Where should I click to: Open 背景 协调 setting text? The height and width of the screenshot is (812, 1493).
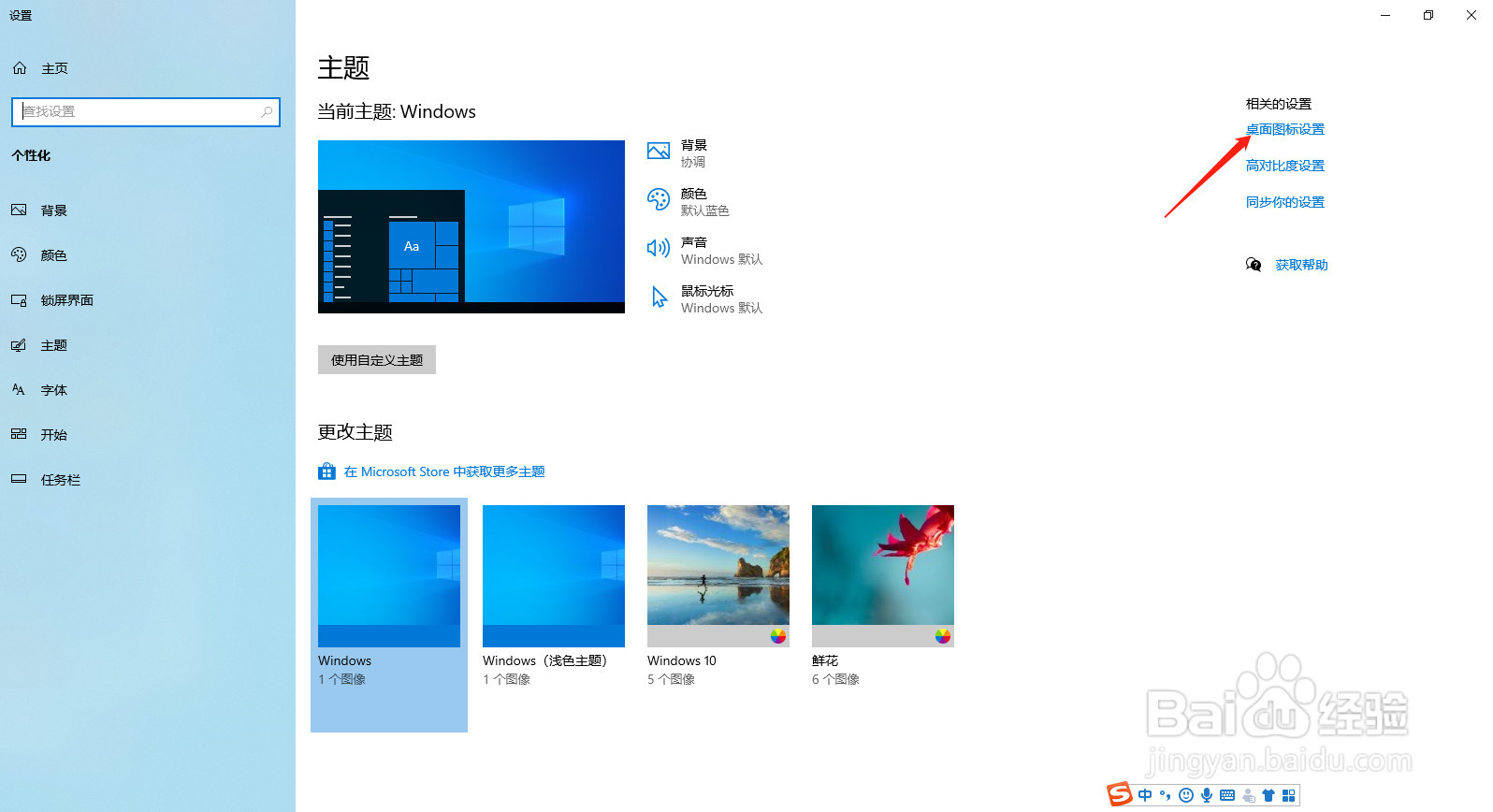pyautogui.click(x=694, y=153)
